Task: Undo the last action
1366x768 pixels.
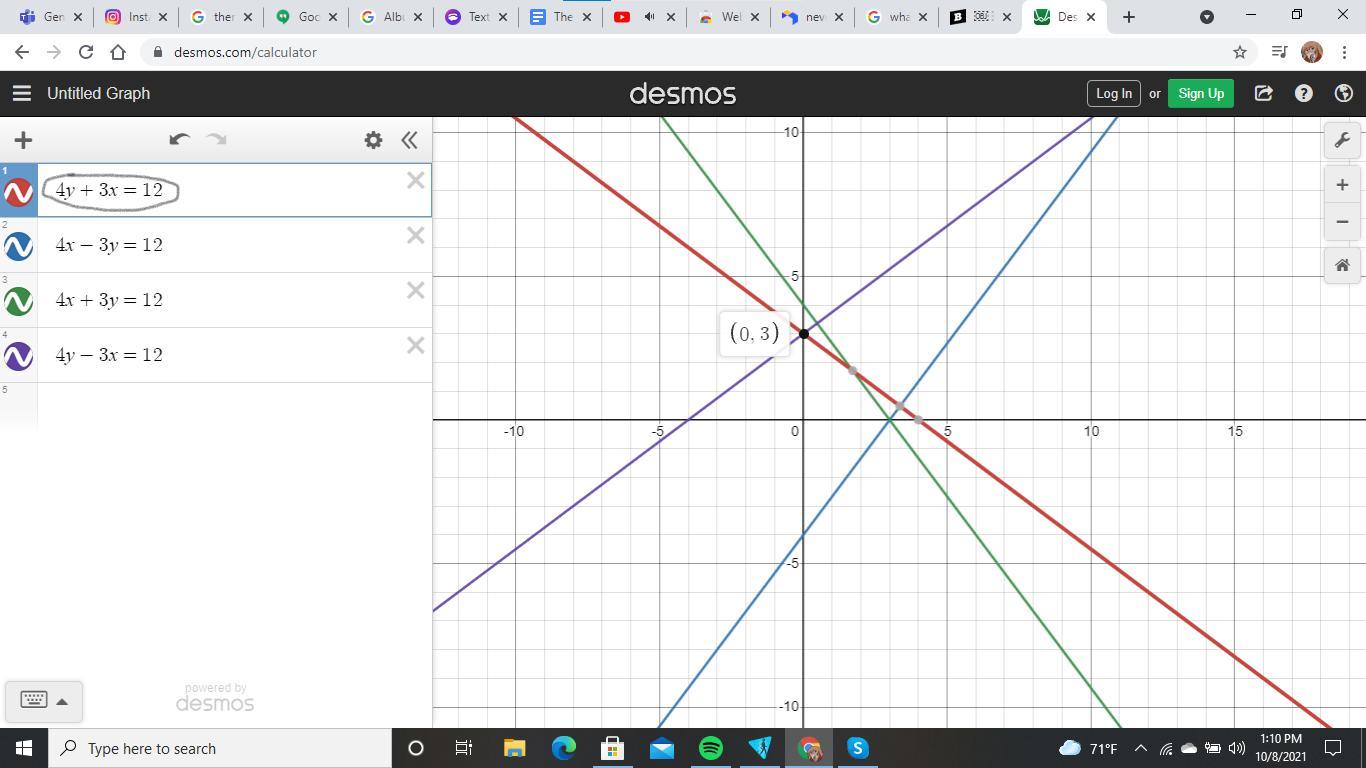Action: 180,140
